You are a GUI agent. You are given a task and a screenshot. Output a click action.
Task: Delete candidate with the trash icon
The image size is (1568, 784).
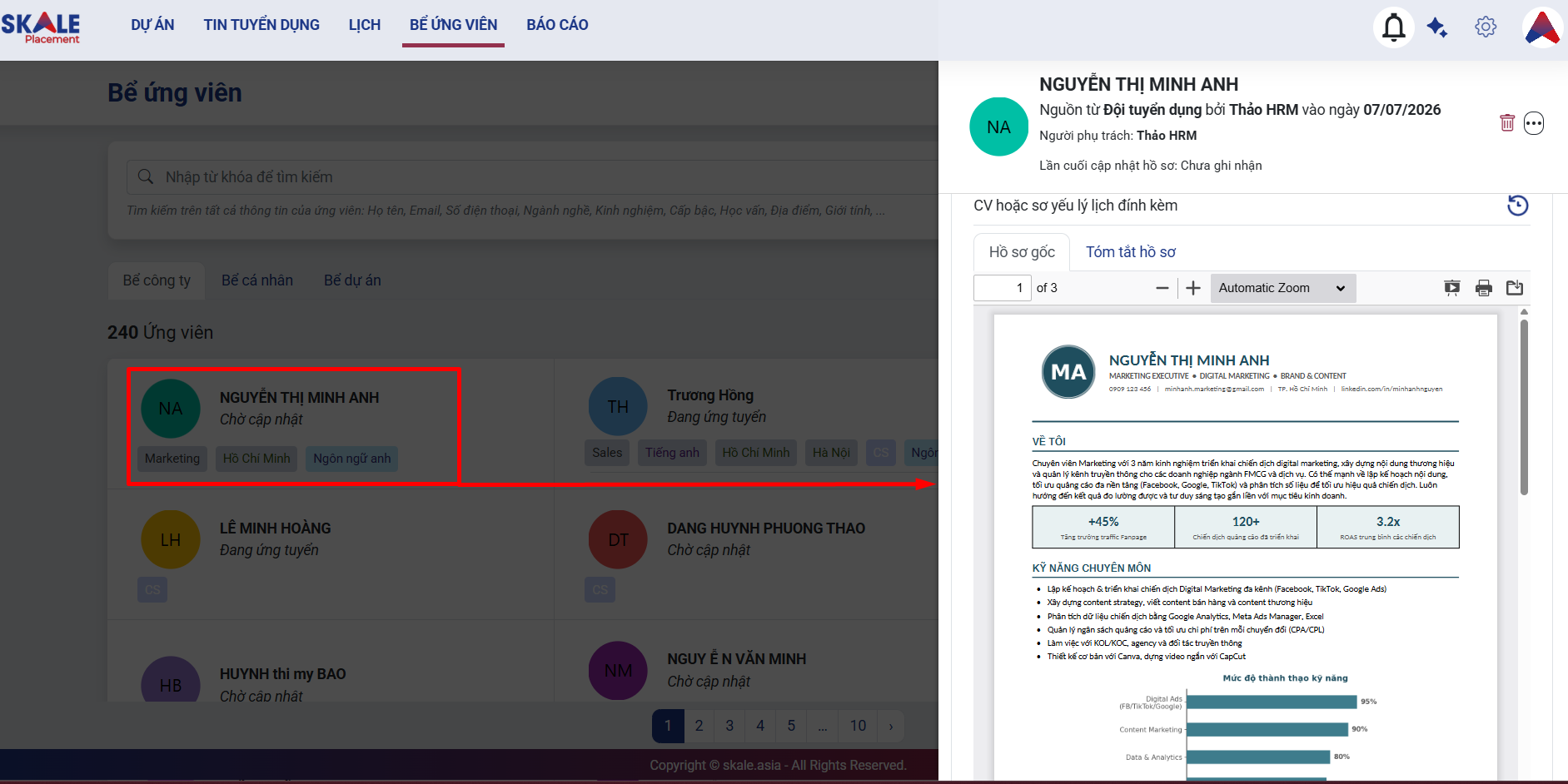point(1507,123)
